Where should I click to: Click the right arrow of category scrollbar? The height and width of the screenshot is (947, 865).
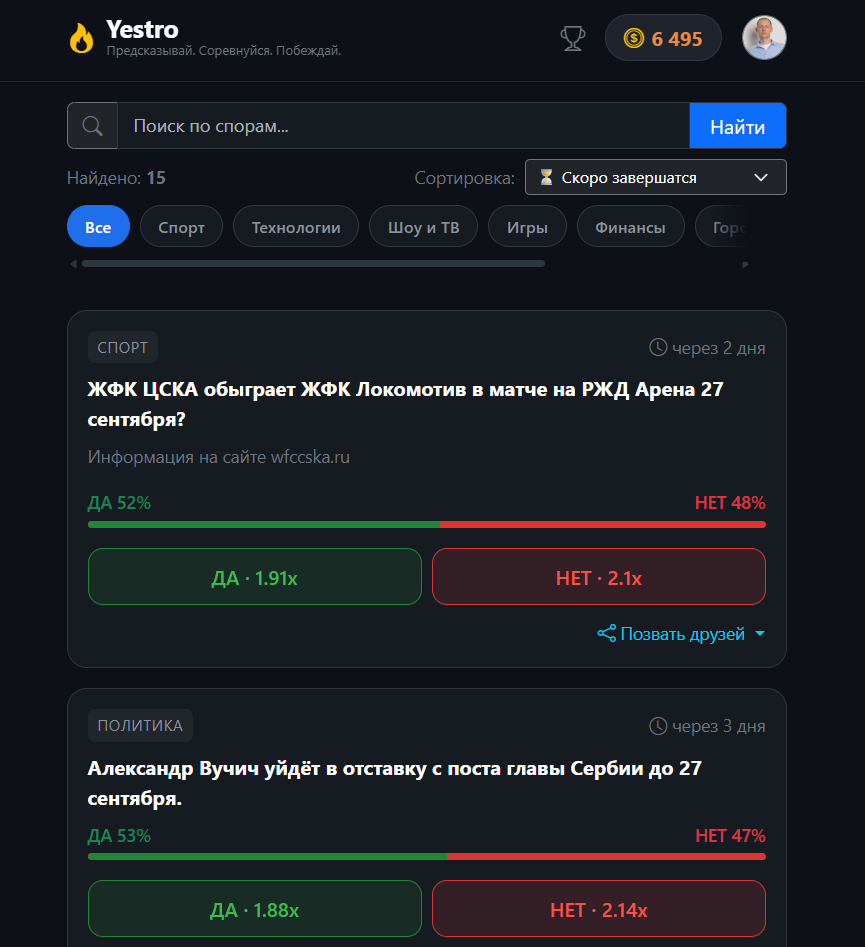(x=745, y=264)
